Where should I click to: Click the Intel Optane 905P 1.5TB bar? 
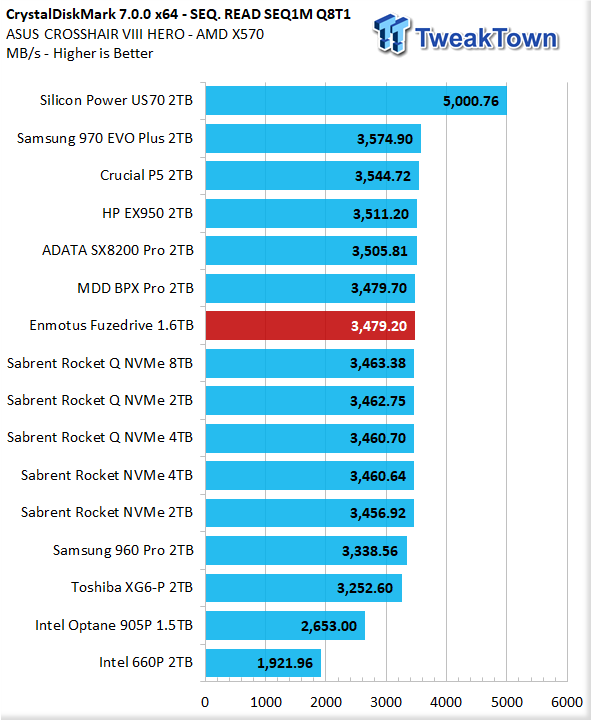pyautogui.click(x=285, y=625)
